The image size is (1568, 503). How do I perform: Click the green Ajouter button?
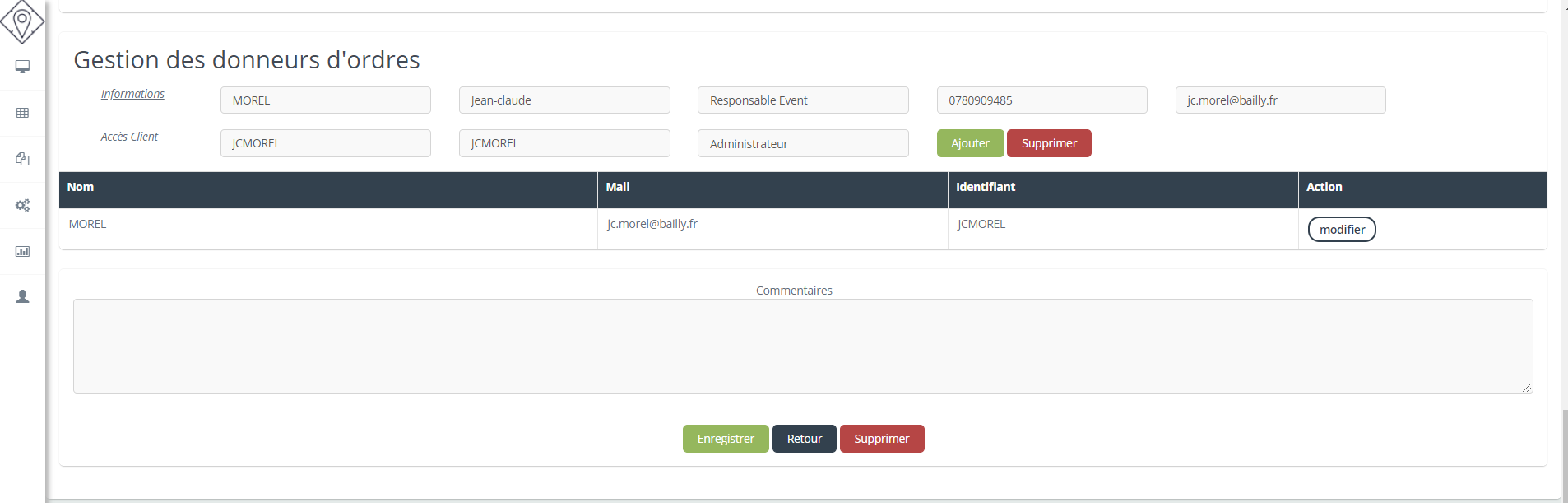(x=970, y=143)
